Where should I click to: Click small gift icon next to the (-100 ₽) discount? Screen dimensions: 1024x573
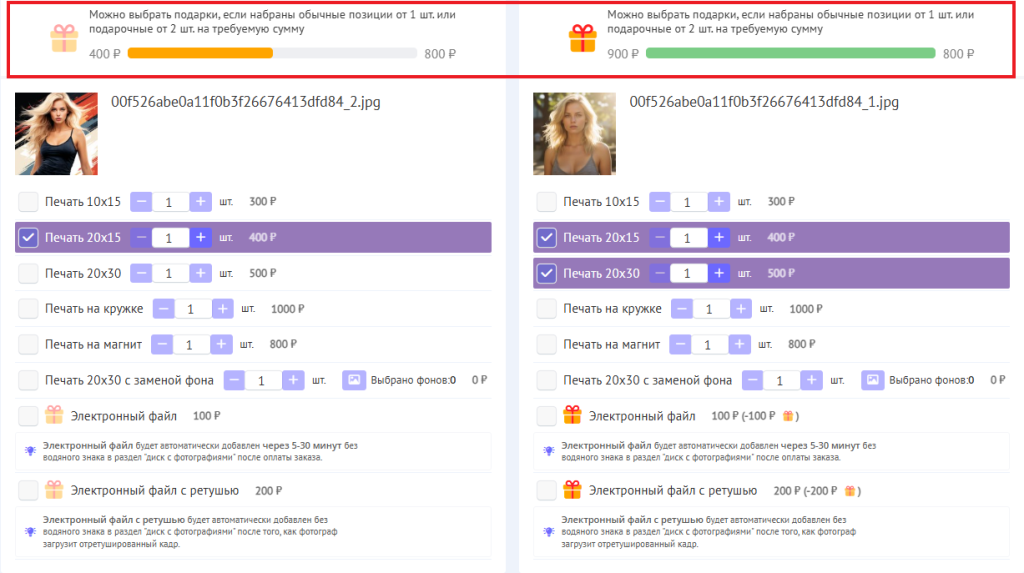[x=787, y=416]
